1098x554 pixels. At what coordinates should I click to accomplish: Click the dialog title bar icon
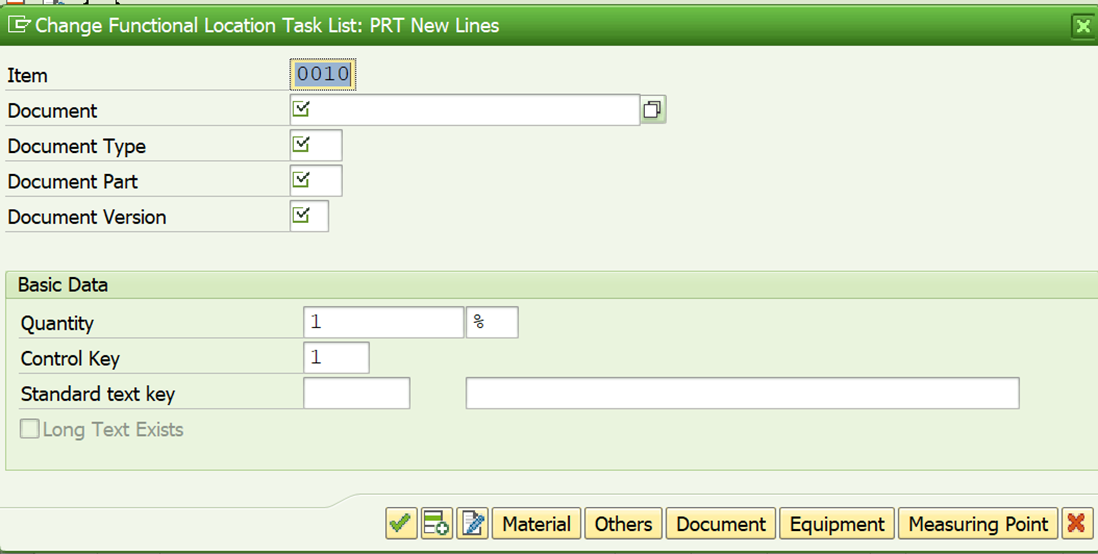tap(18, 25)
